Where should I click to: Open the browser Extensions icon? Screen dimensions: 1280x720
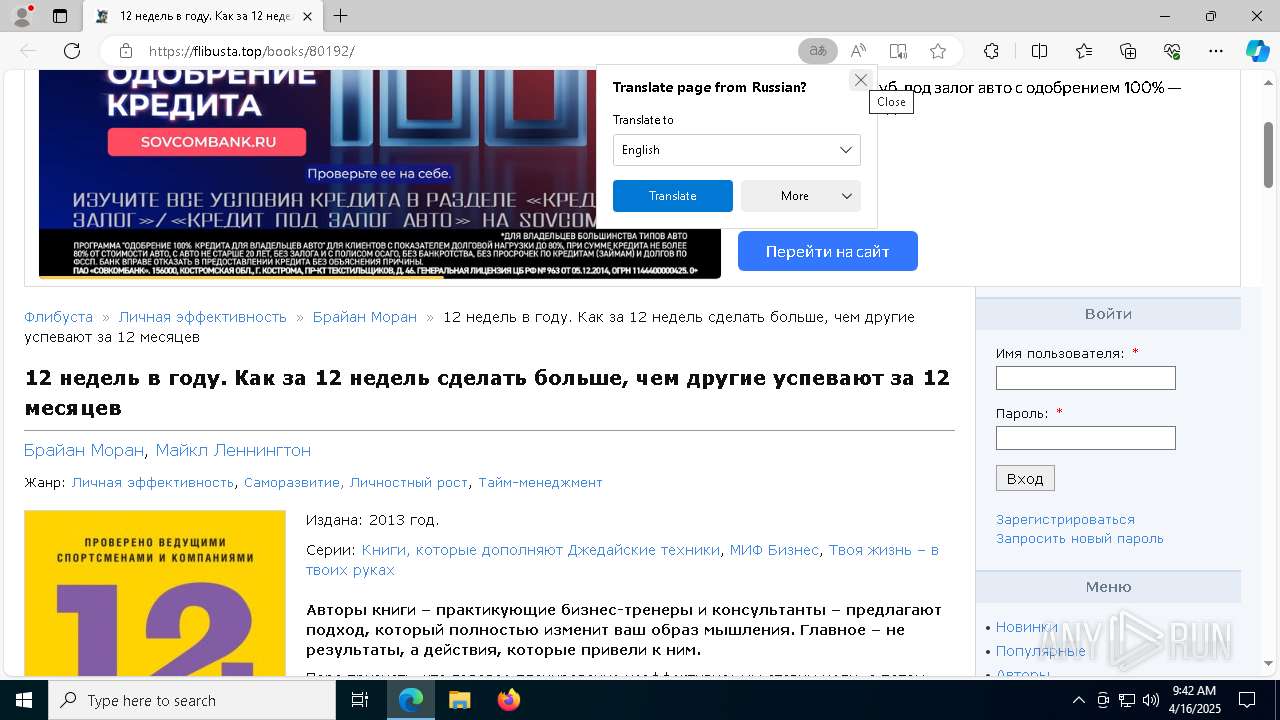pyautogui.click(x=991, y=51)
